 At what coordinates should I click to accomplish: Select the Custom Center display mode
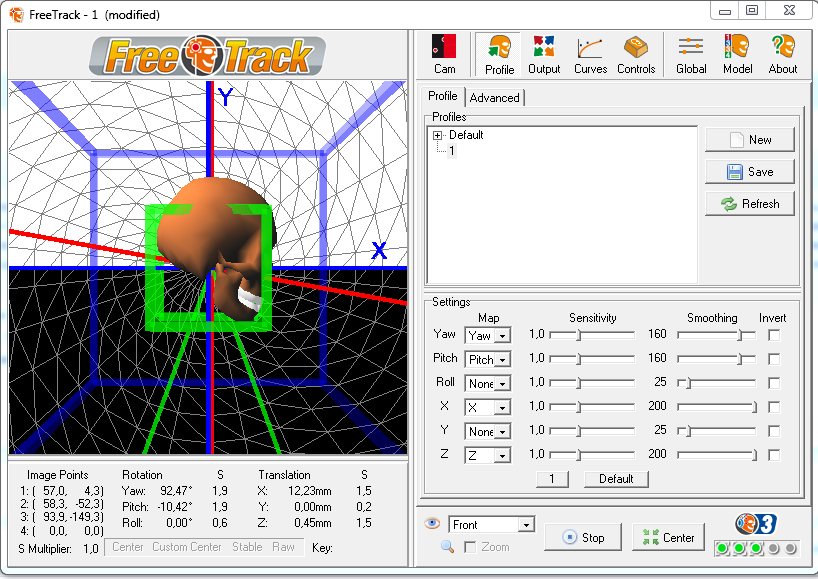[x=187, y=547]
